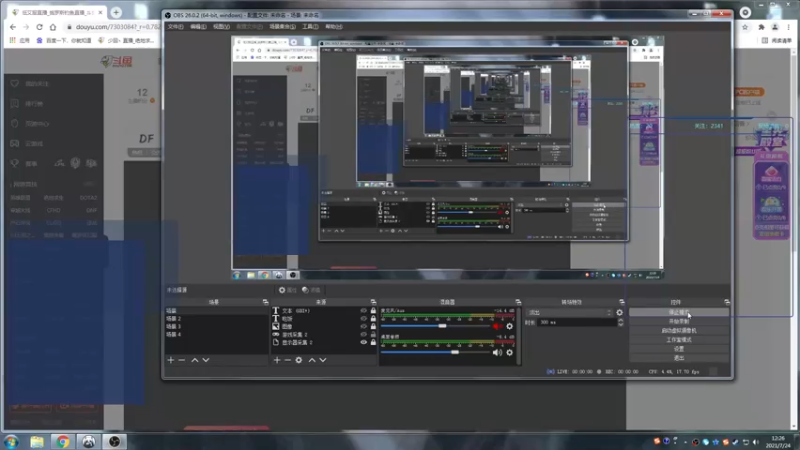Move the selected scene up
This screenshot has width=800, height=450.
pyautogui.click(x=195, y=360)
